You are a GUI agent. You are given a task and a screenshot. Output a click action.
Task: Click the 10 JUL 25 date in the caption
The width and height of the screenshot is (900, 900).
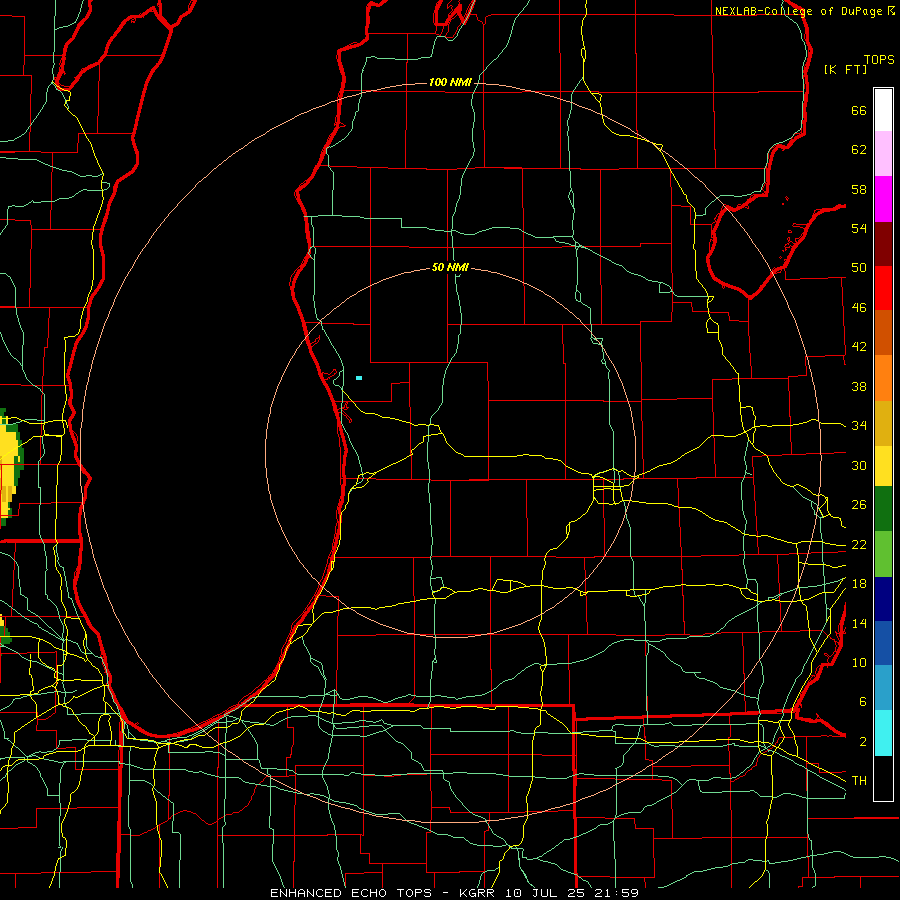(x=545, y=893)
